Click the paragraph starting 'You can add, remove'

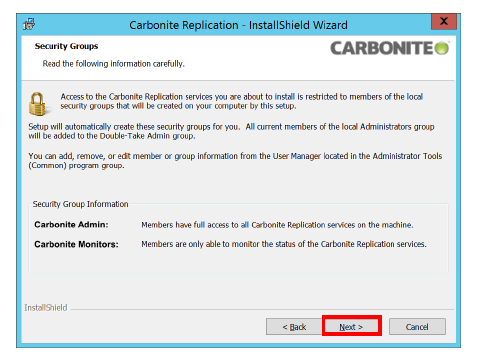tap(235, 161)
